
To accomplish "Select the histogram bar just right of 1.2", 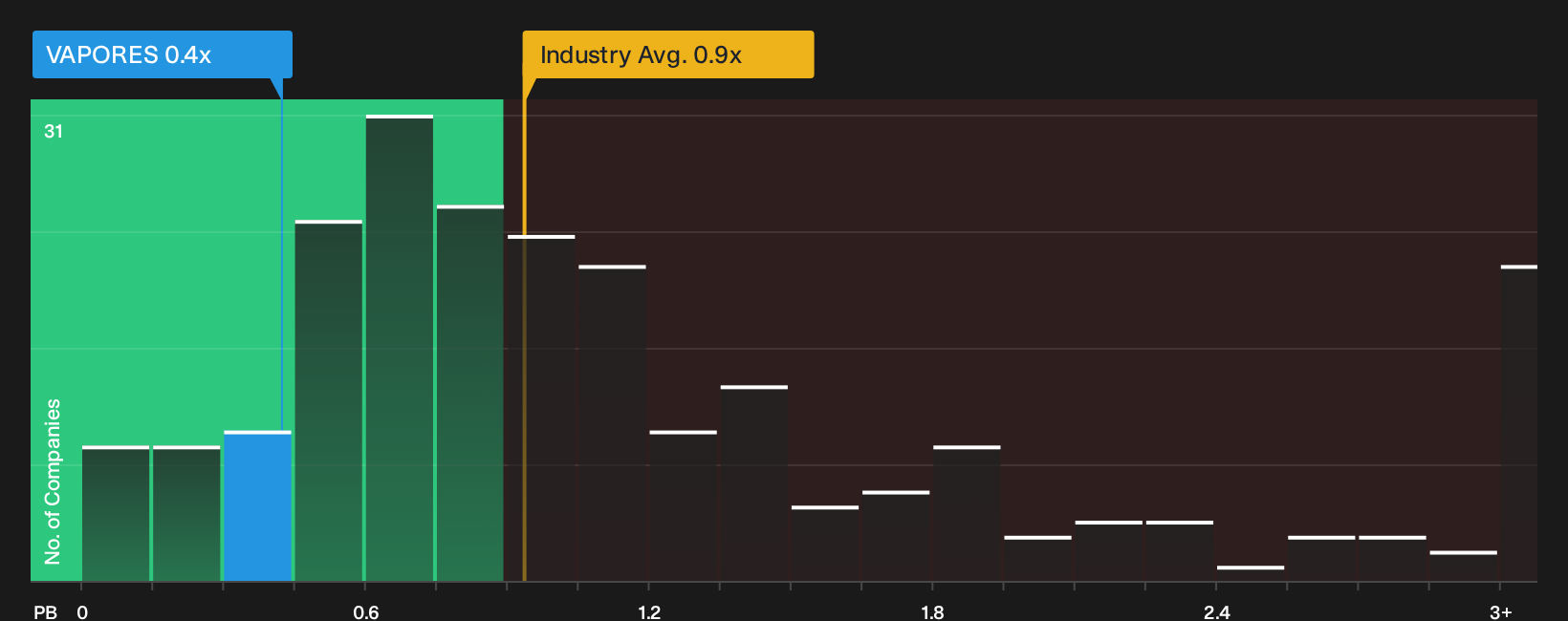I will pyautogui.click(x=684, y=506).
